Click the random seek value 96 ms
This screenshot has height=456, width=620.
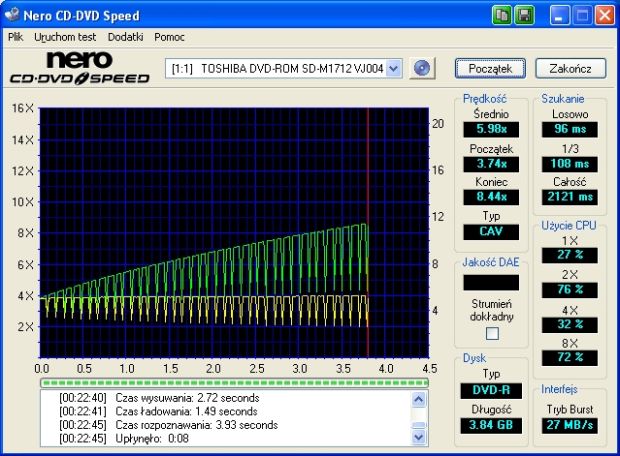coord(569,129)
